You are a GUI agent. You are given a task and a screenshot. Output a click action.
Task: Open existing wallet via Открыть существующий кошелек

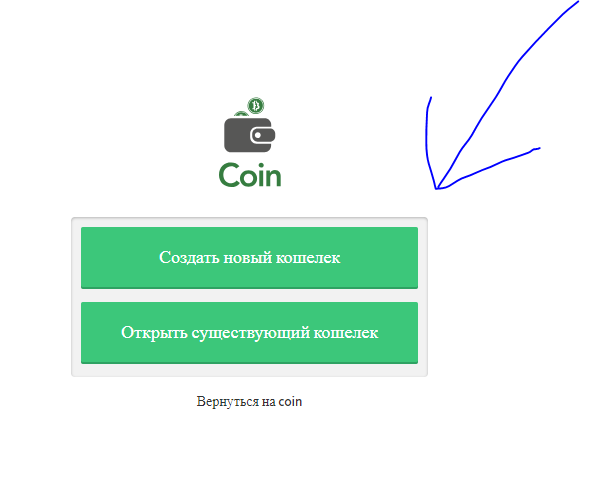coord(250,333)
